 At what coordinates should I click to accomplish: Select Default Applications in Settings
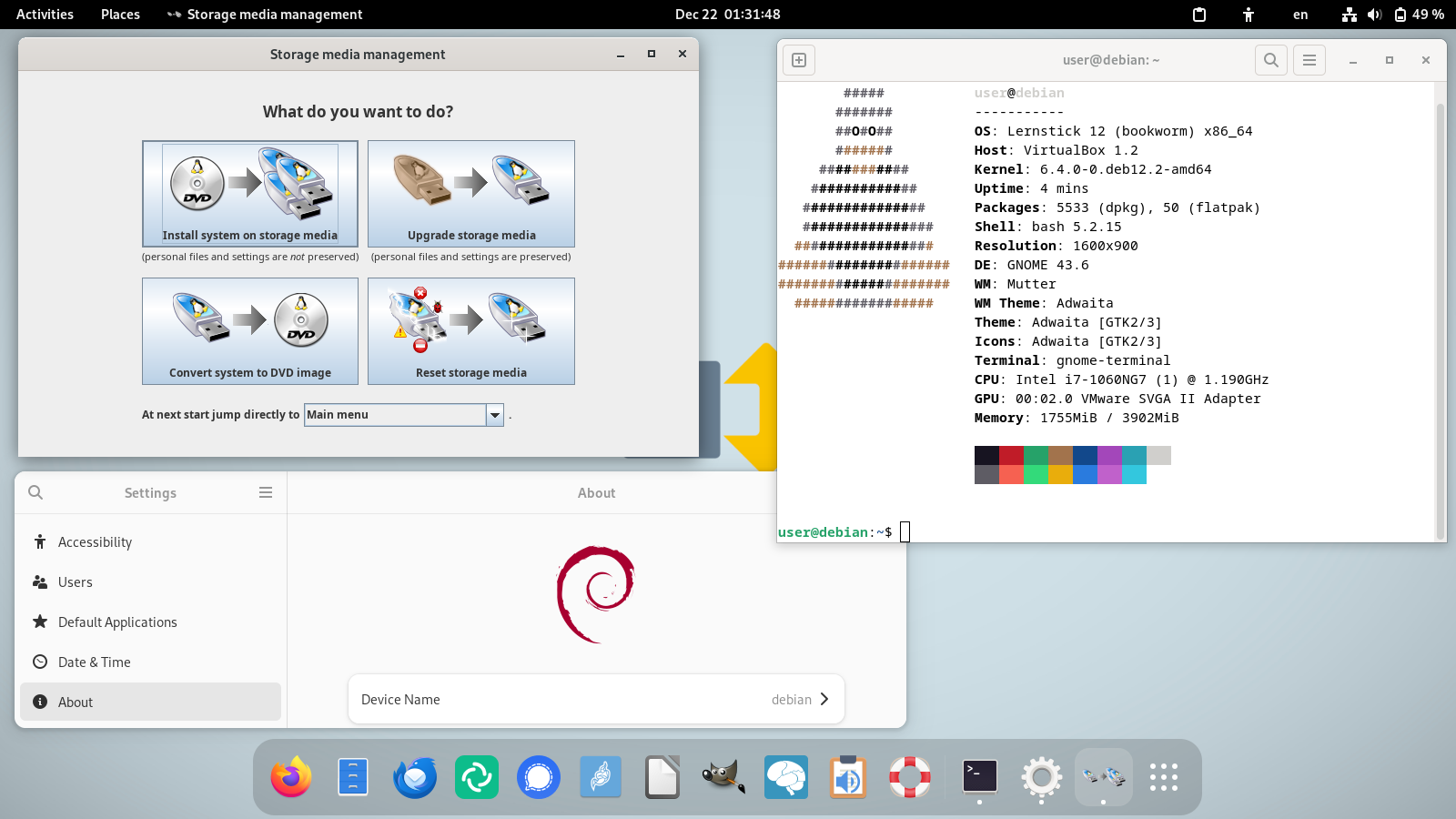[150, 622]
